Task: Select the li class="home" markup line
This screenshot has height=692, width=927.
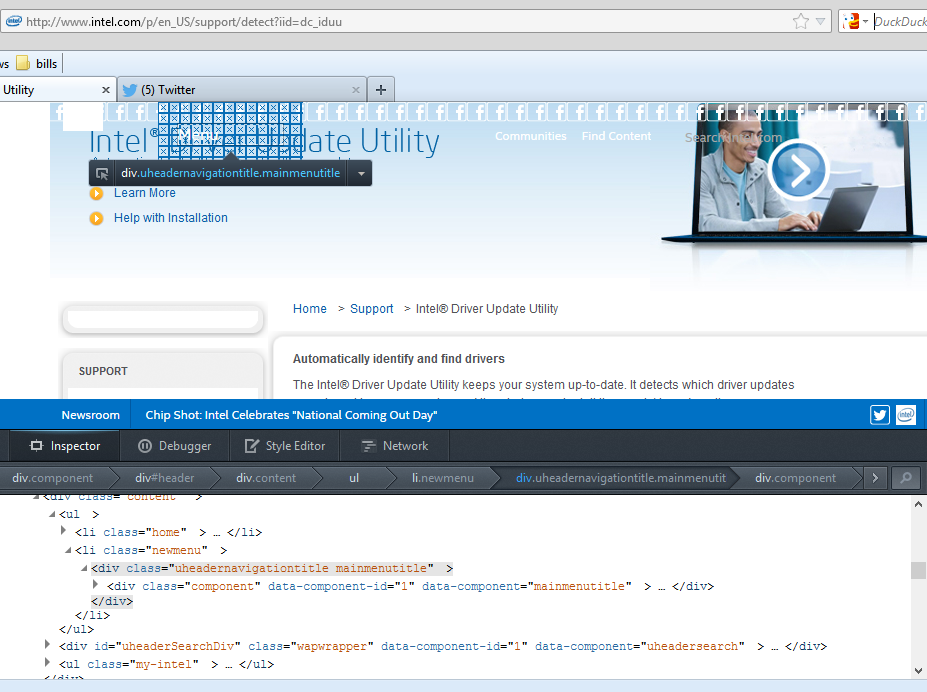Action: point(168,532)
